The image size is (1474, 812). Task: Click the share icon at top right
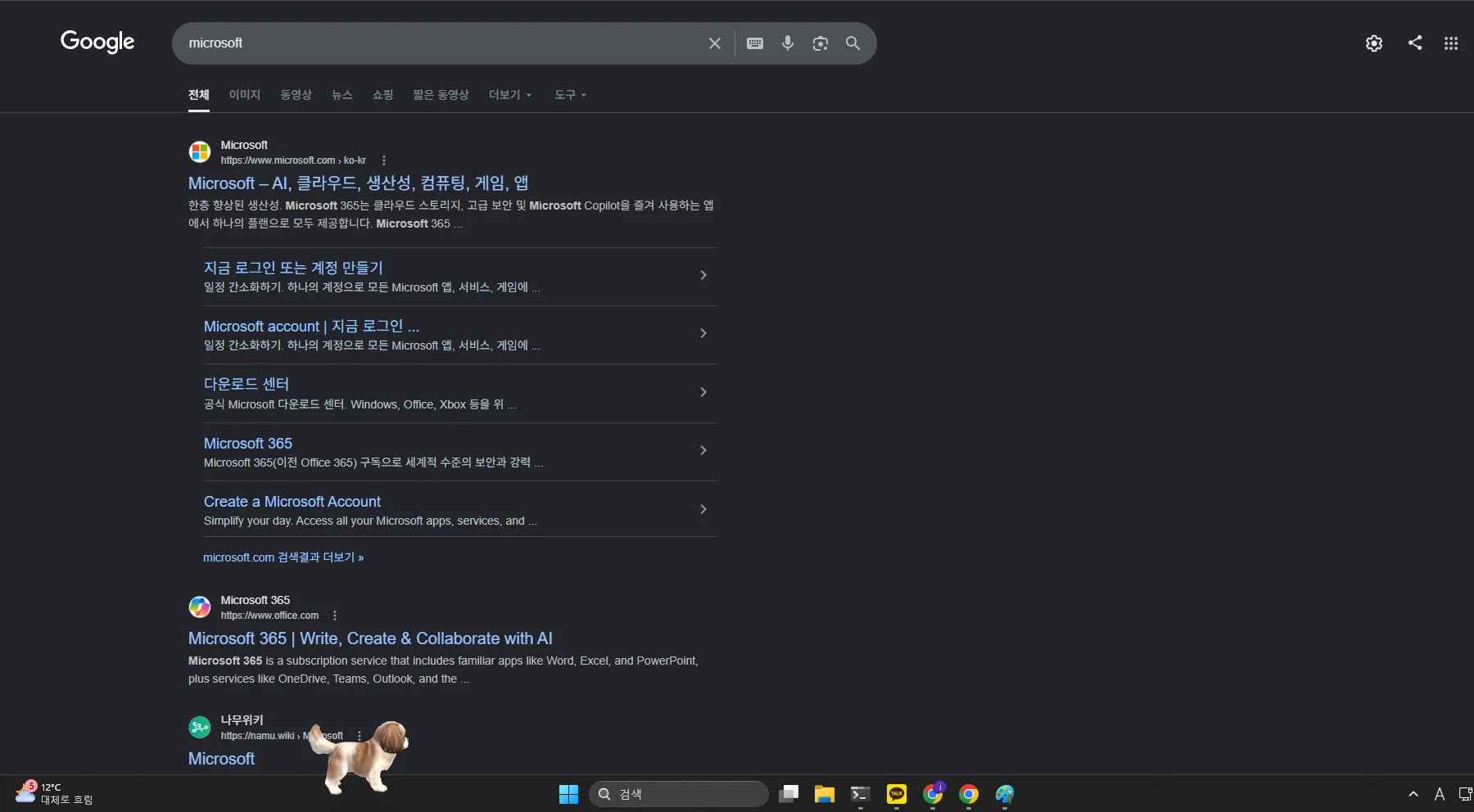click(x=1415, y=43)
